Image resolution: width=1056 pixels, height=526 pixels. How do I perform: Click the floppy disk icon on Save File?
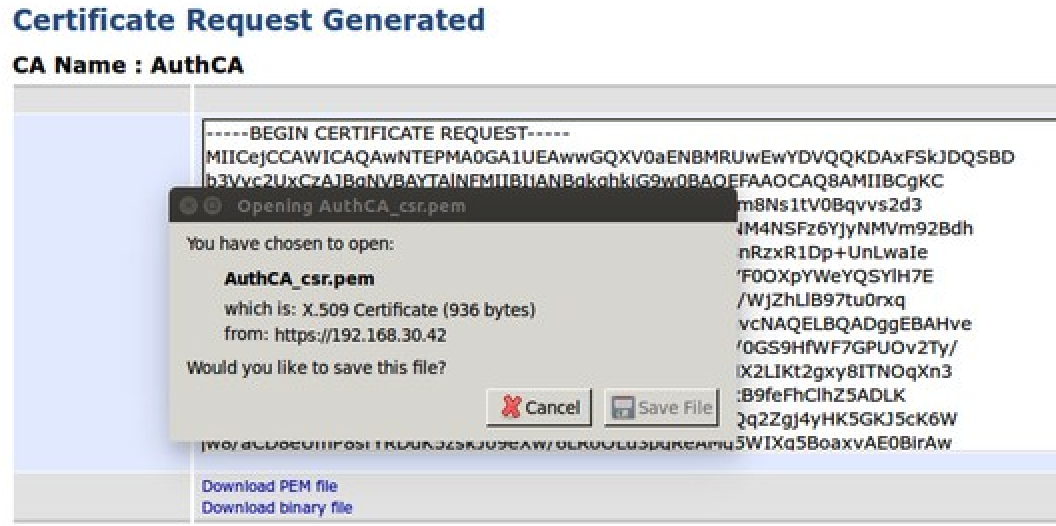point(623,407)
